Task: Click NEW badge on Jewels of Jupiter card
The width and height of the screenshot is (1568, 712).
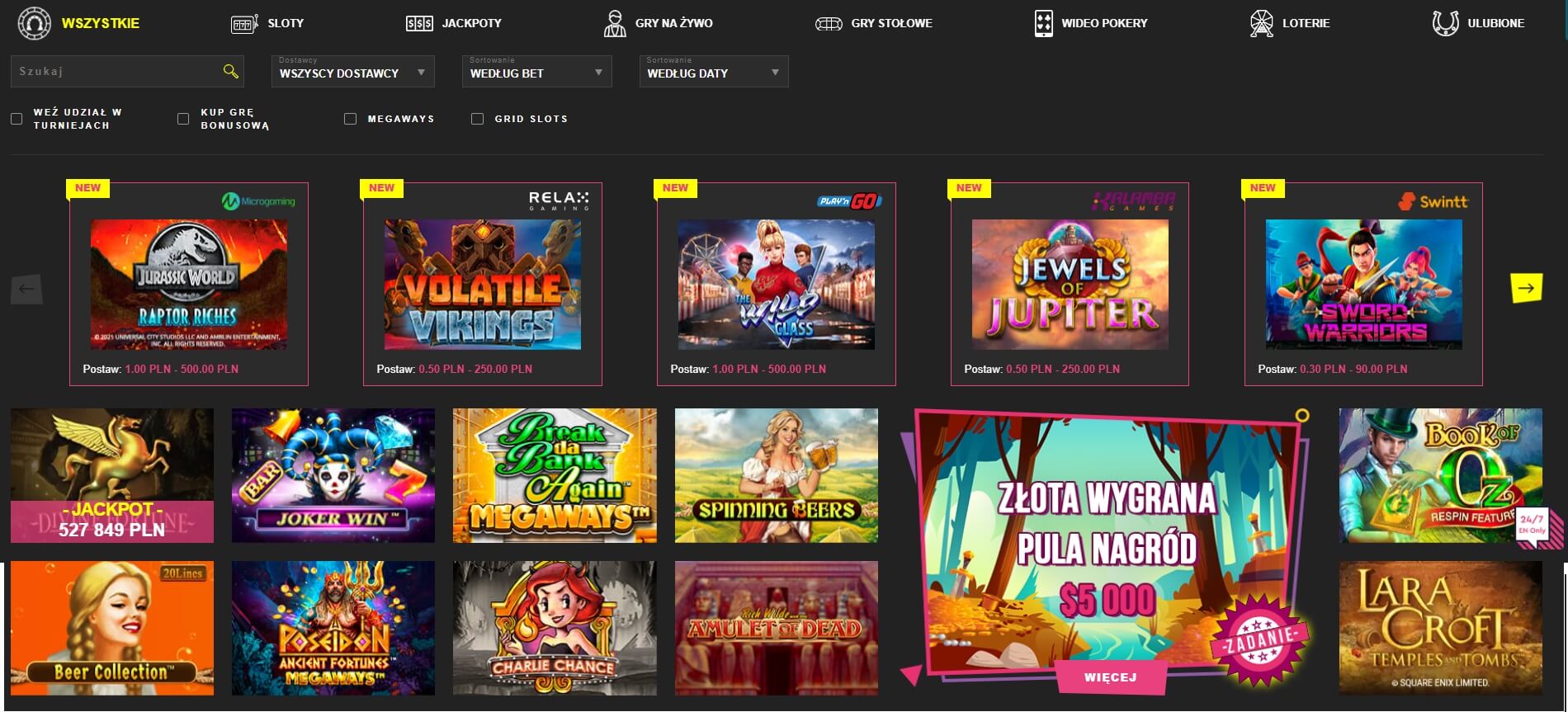Action: coord(969,188)
